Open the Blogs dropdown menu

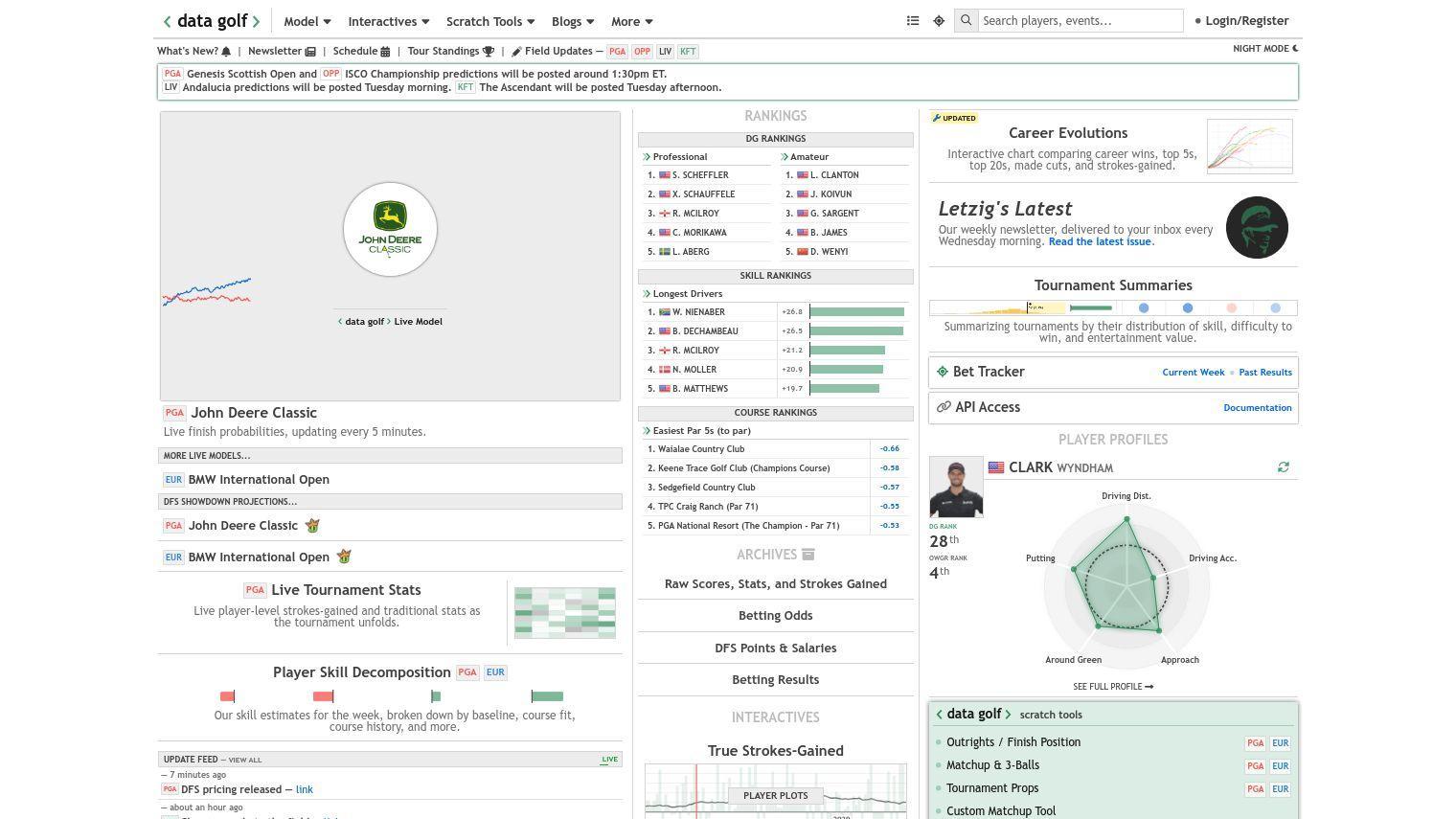point(573,21)
